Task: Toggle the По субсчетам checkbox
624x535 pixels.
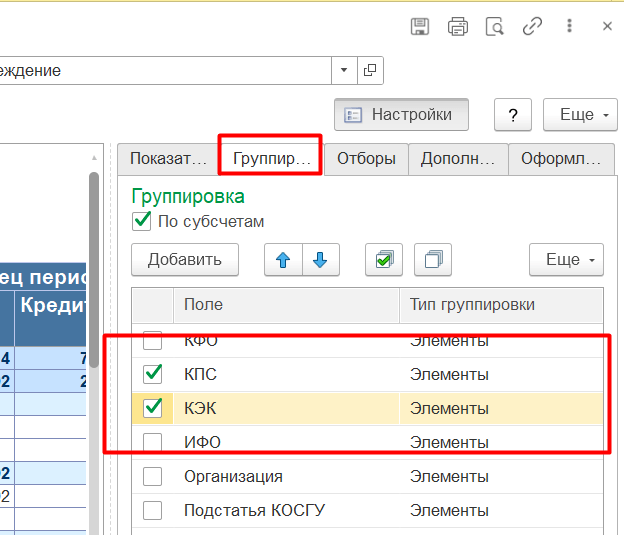Action: [142, 221]
